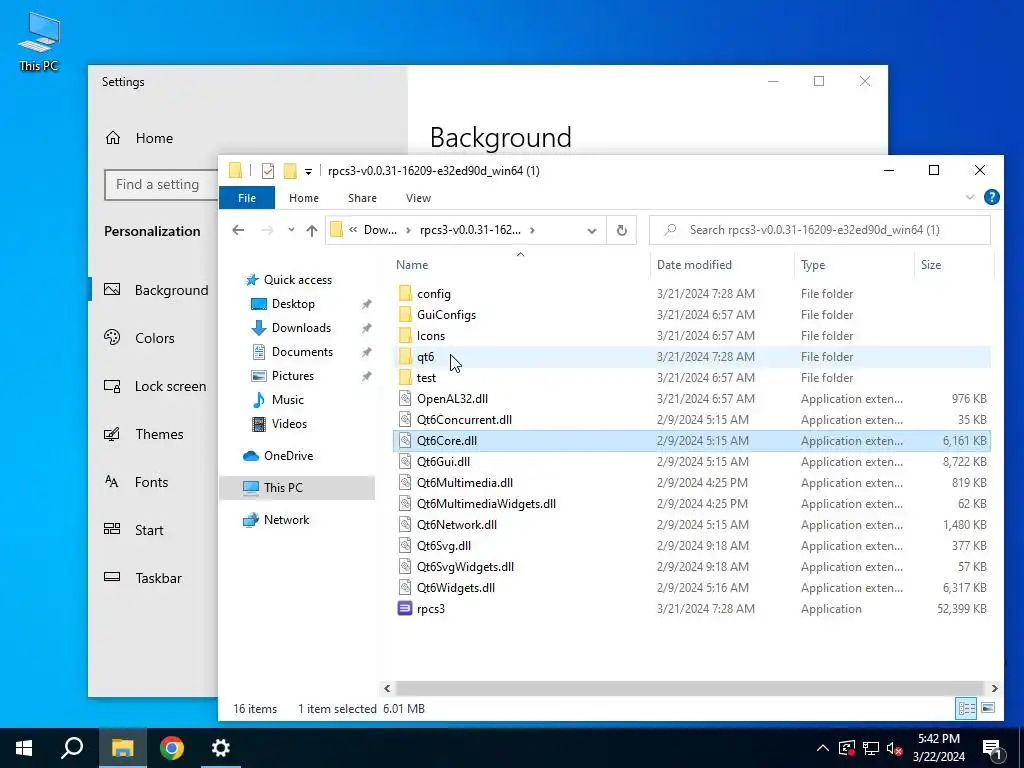The height and width of the screenshot is (768, 1024).
Task: Expand the rpcs3 folder breadcrumb arrow
Action: 532,230
